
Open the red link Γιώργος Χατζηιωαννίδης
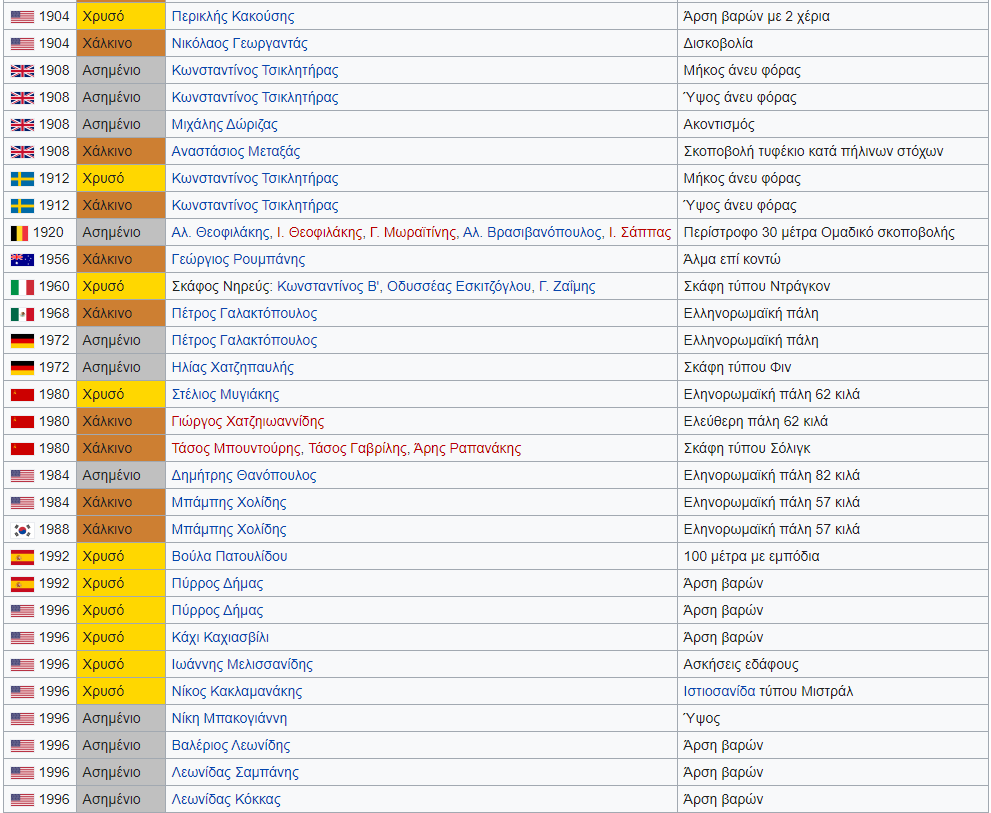pos(247,421)
